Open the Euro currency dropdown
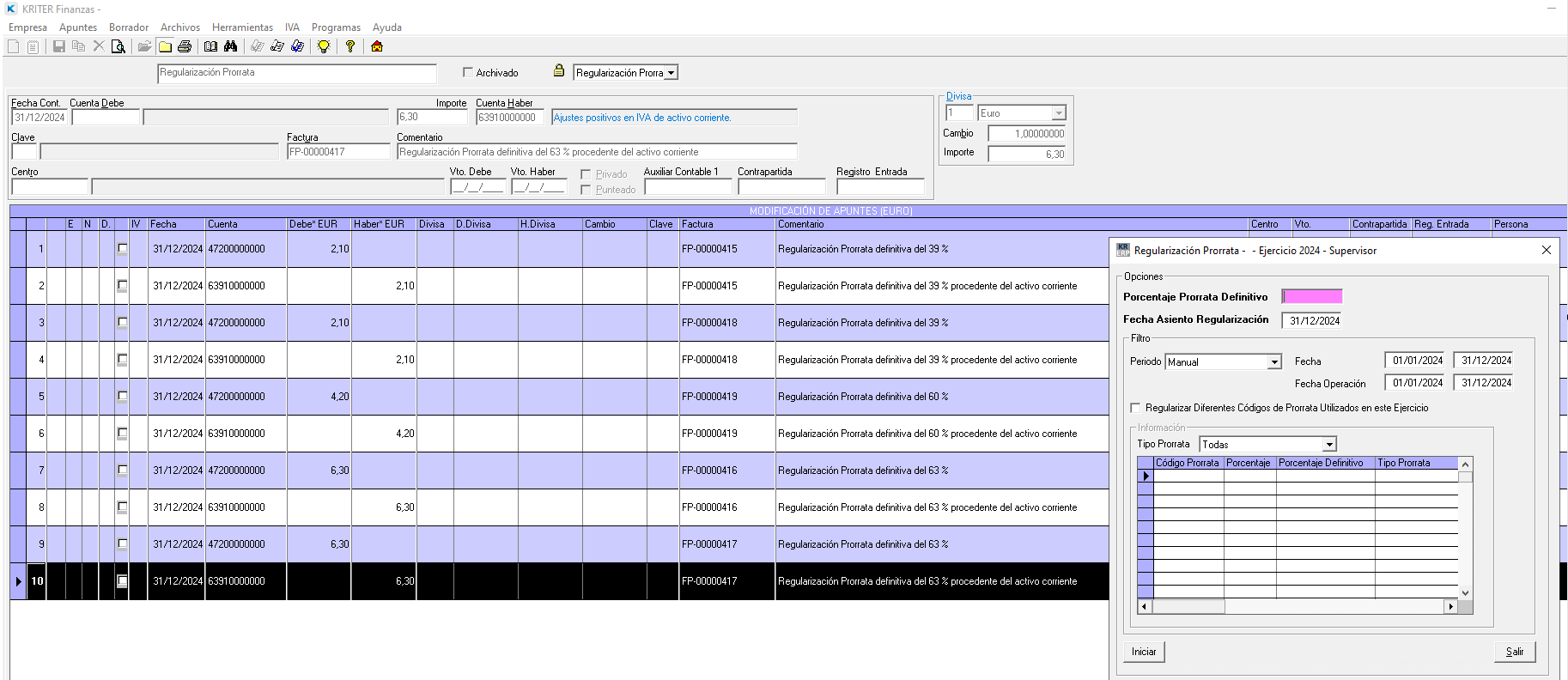Image resolution: width=1568 pixels, height=680 pixels. [1059, 113]
